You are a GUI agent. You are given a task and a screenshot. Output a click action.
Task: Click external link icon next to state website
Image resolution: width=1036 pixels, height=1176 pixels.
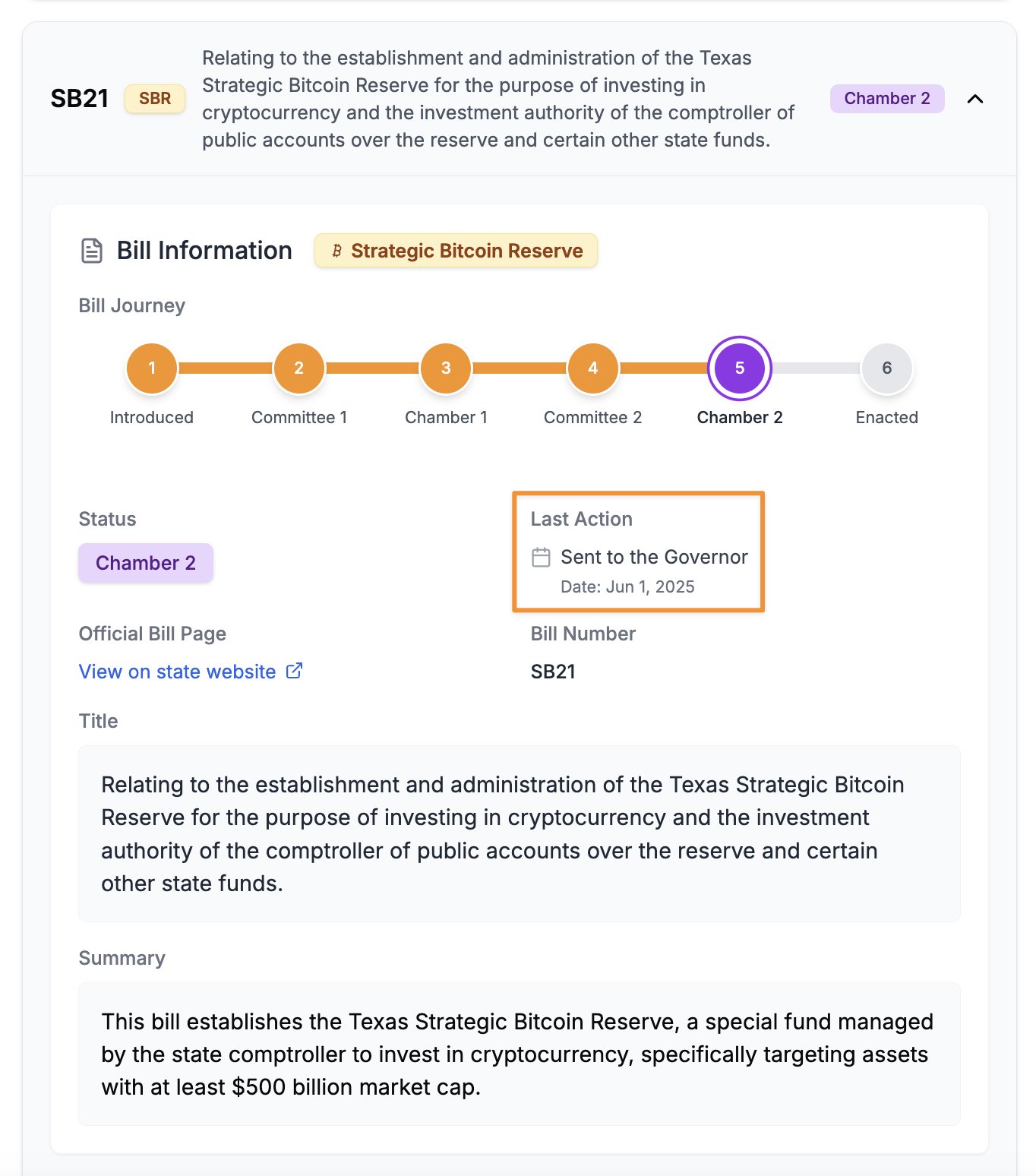[294, 671]
